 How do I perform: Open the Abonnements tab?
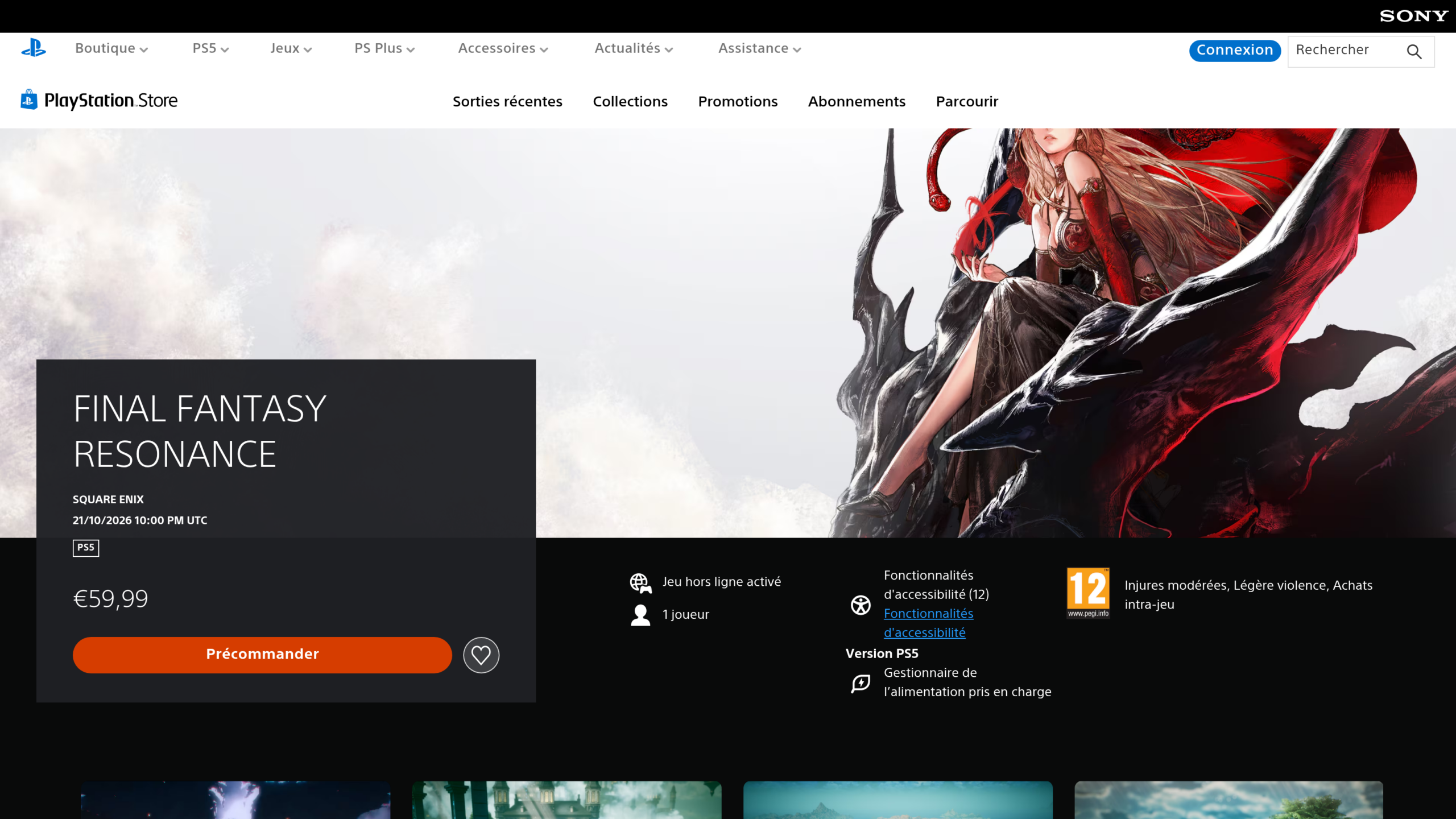pos(857,102)
